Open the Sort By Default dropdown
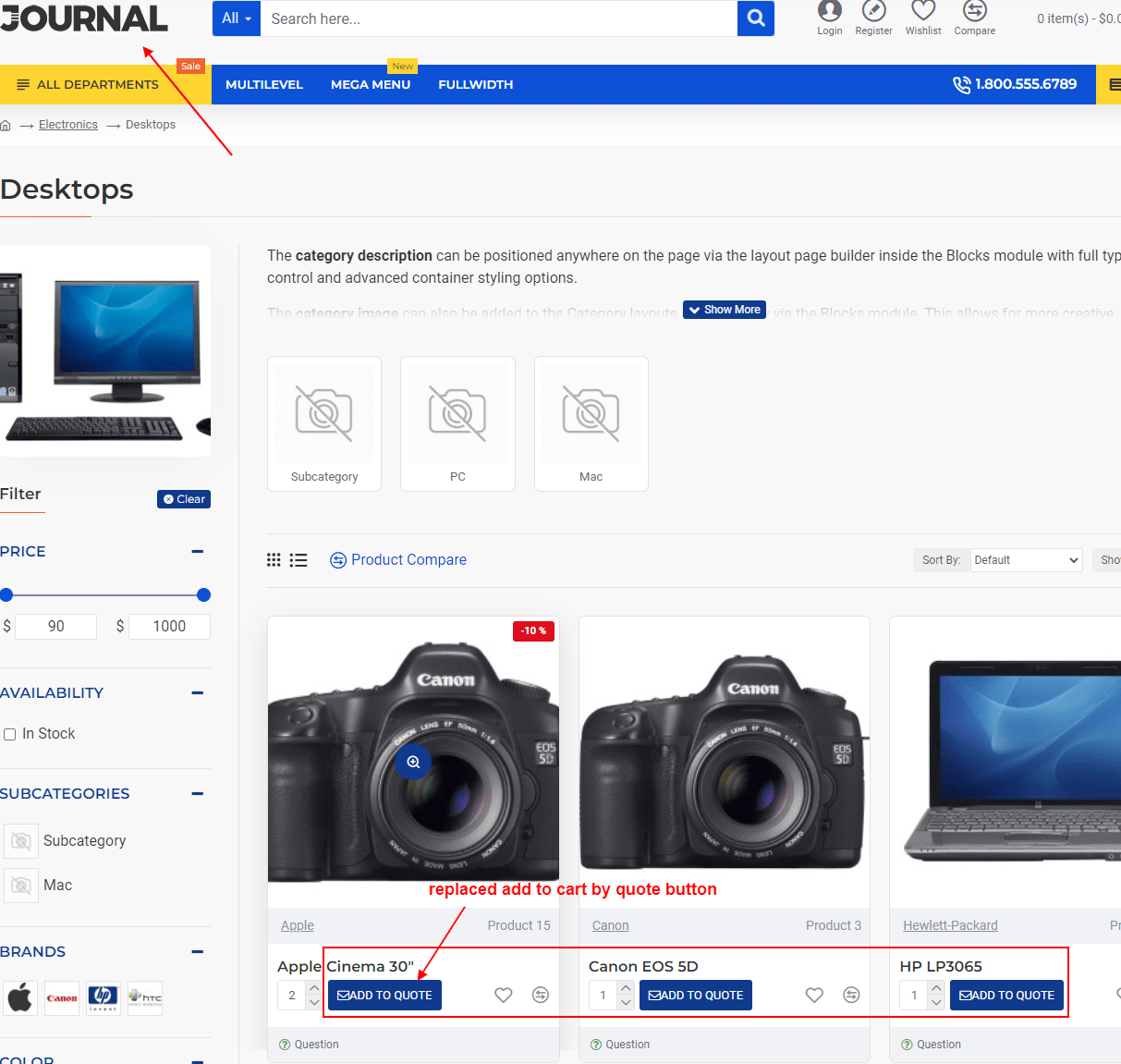The image size is (1121, 1064). coord(1027,560)
